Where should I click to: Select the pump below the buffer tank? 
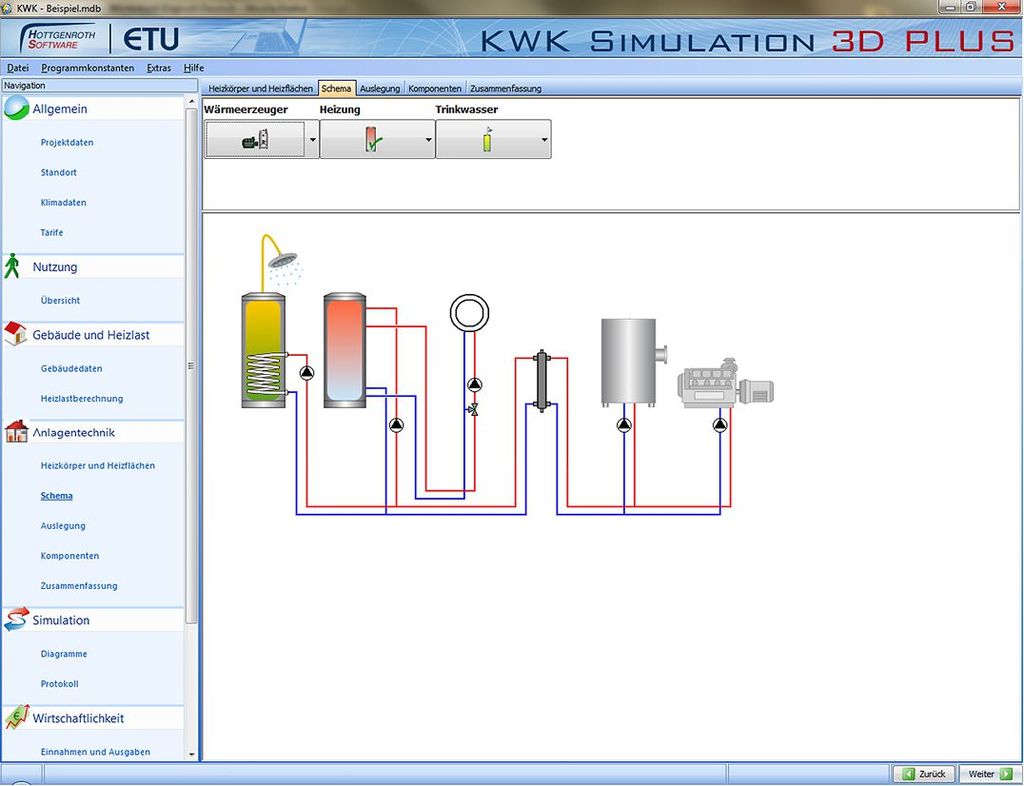396,425
